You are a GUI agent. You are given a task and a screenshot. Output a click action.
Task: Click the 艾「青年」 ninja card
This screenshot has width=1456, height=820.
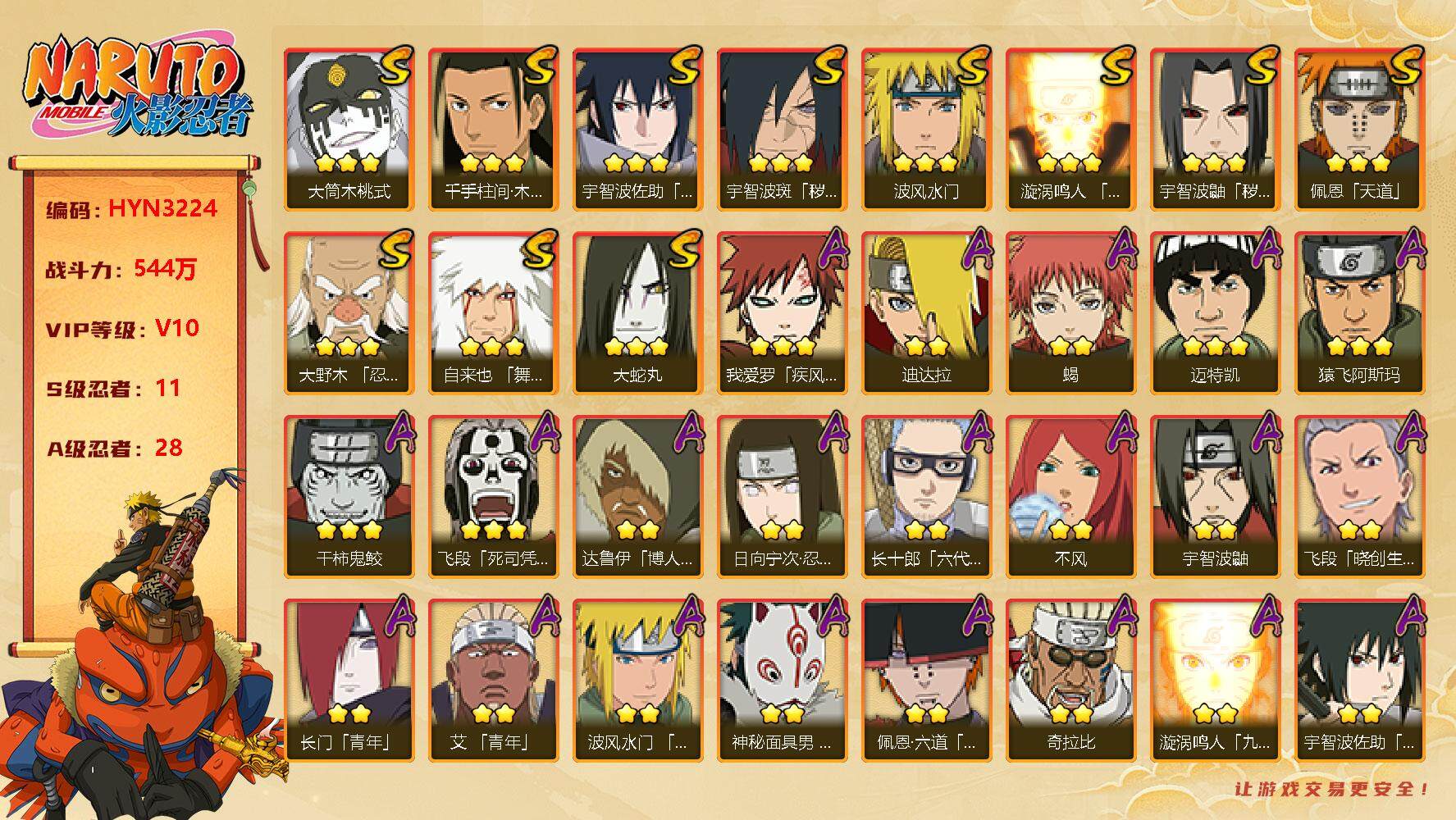[x=493, y=681]
